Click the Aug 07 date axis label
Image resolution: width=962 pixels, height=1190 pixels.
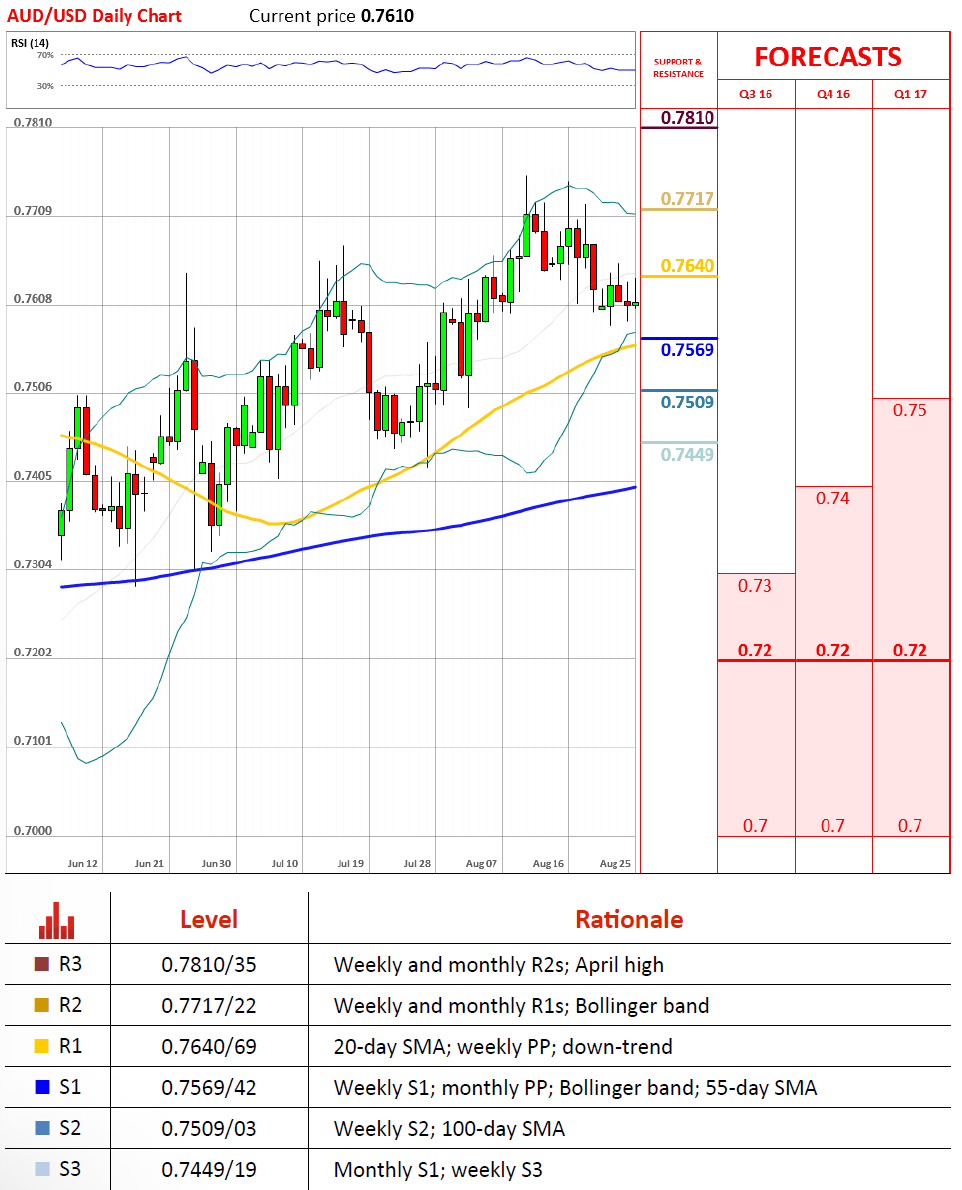[481, 864]
